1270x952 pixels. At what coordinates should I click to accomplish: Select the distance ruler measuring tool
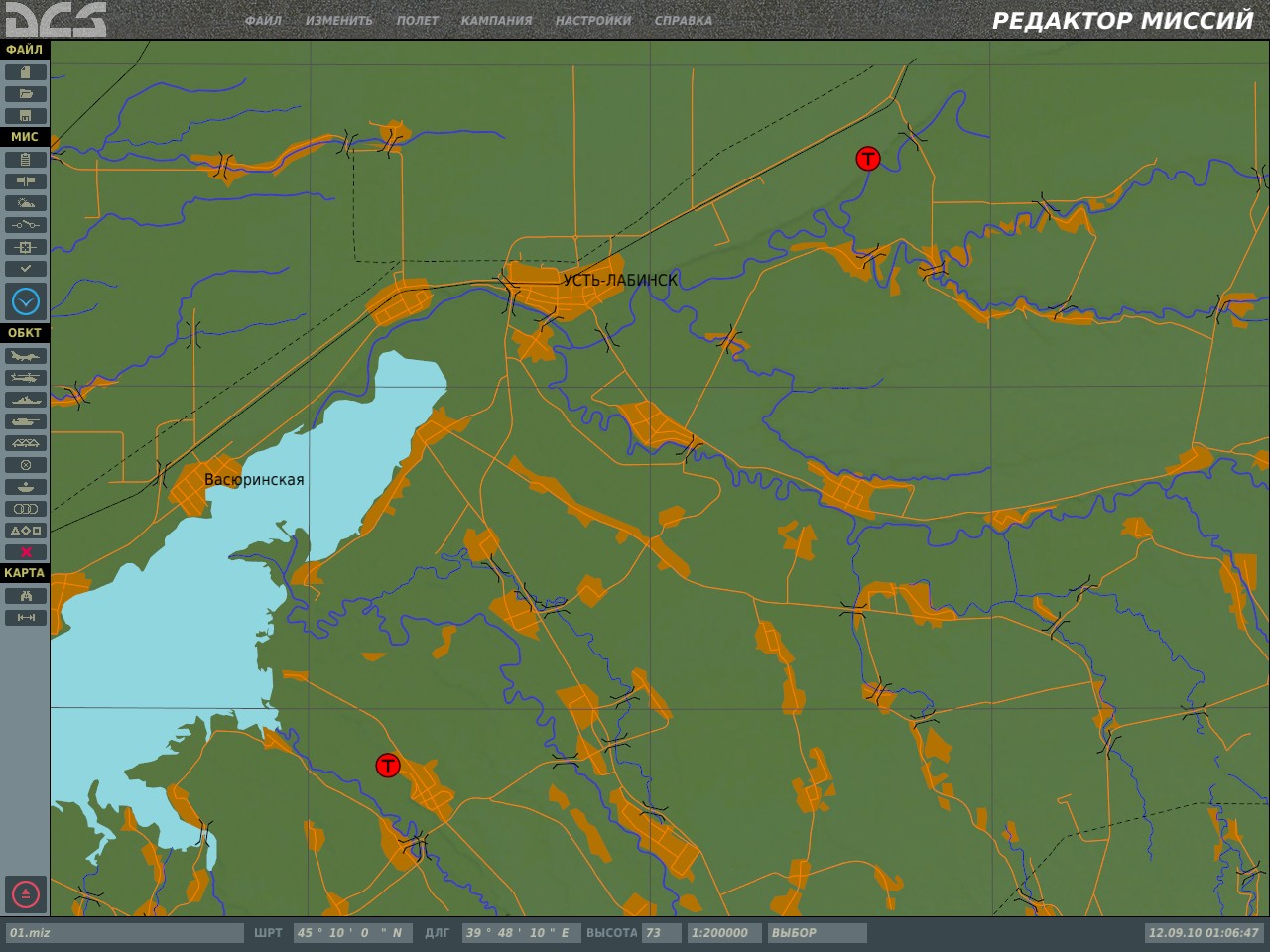26,618
